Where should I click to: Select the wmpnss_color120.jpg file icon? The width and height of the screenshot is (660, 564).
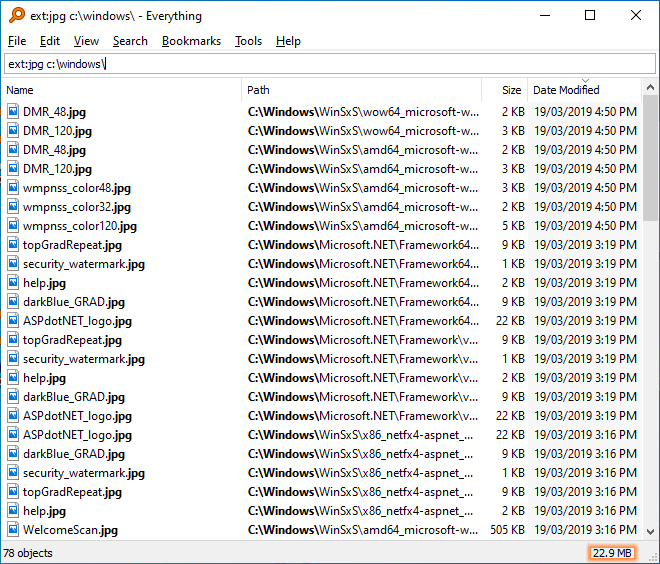tap(13, 226)
